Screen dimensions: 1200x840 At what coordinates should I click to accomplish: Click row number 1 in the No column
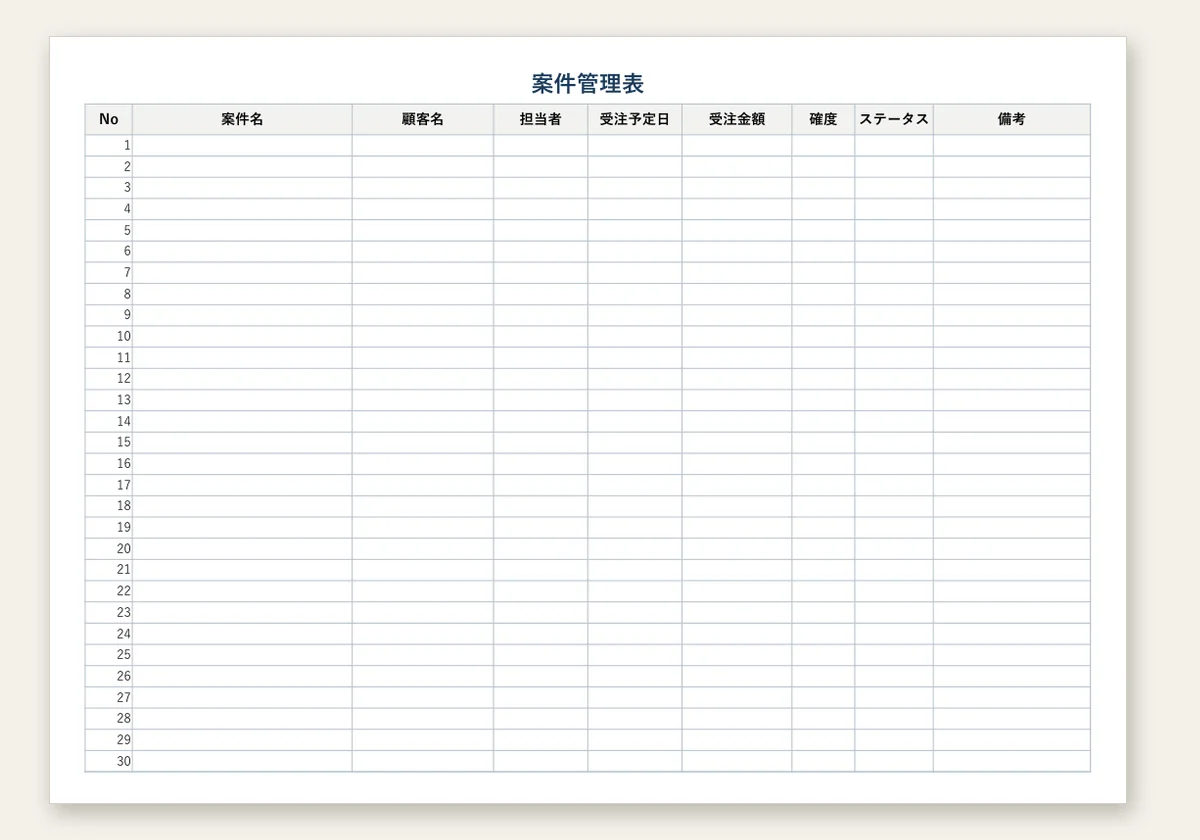click(109, 146)
